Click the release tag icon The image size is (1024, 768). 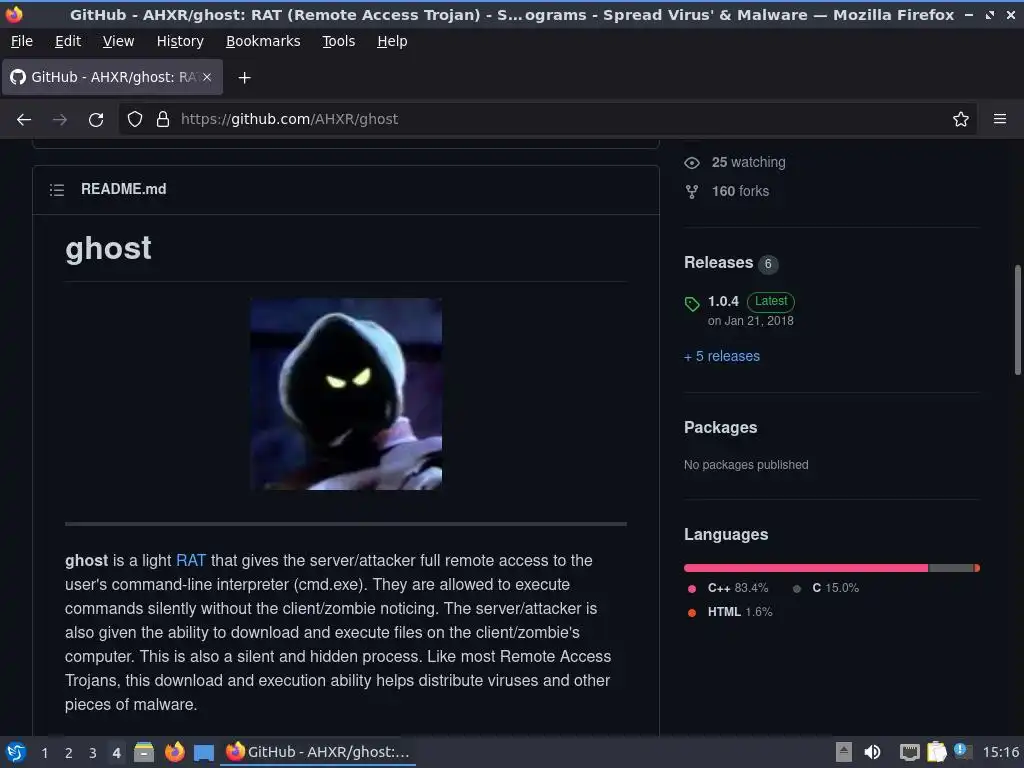[692, 304]
